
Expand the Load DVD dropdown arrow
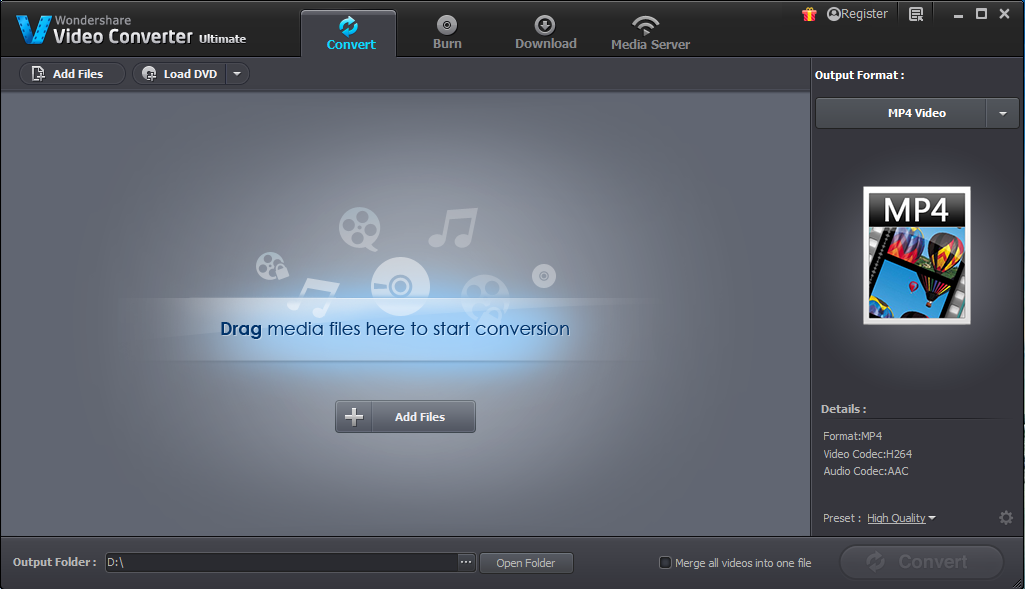point(237,74)
